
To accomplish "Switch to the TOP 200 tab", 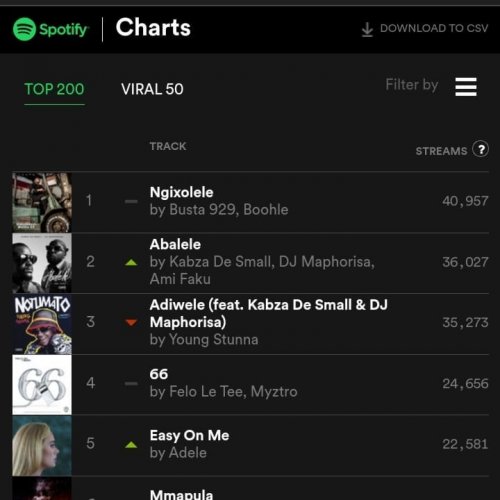I will [54, 89].
